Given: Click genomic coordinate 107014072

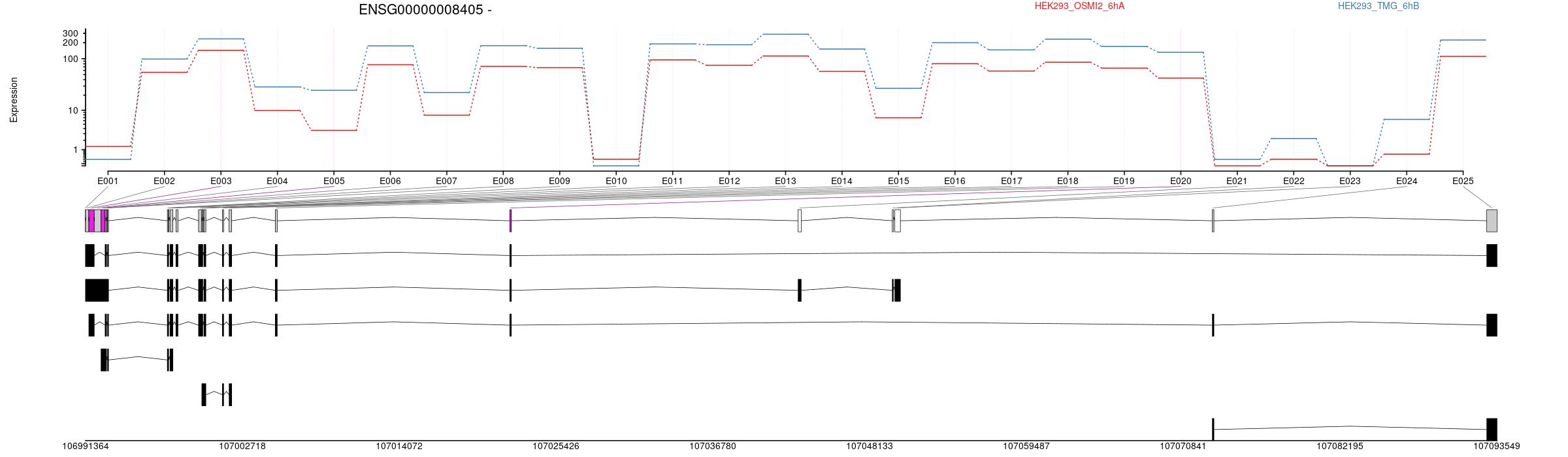Looking at the screenshot, I should 399,447.
